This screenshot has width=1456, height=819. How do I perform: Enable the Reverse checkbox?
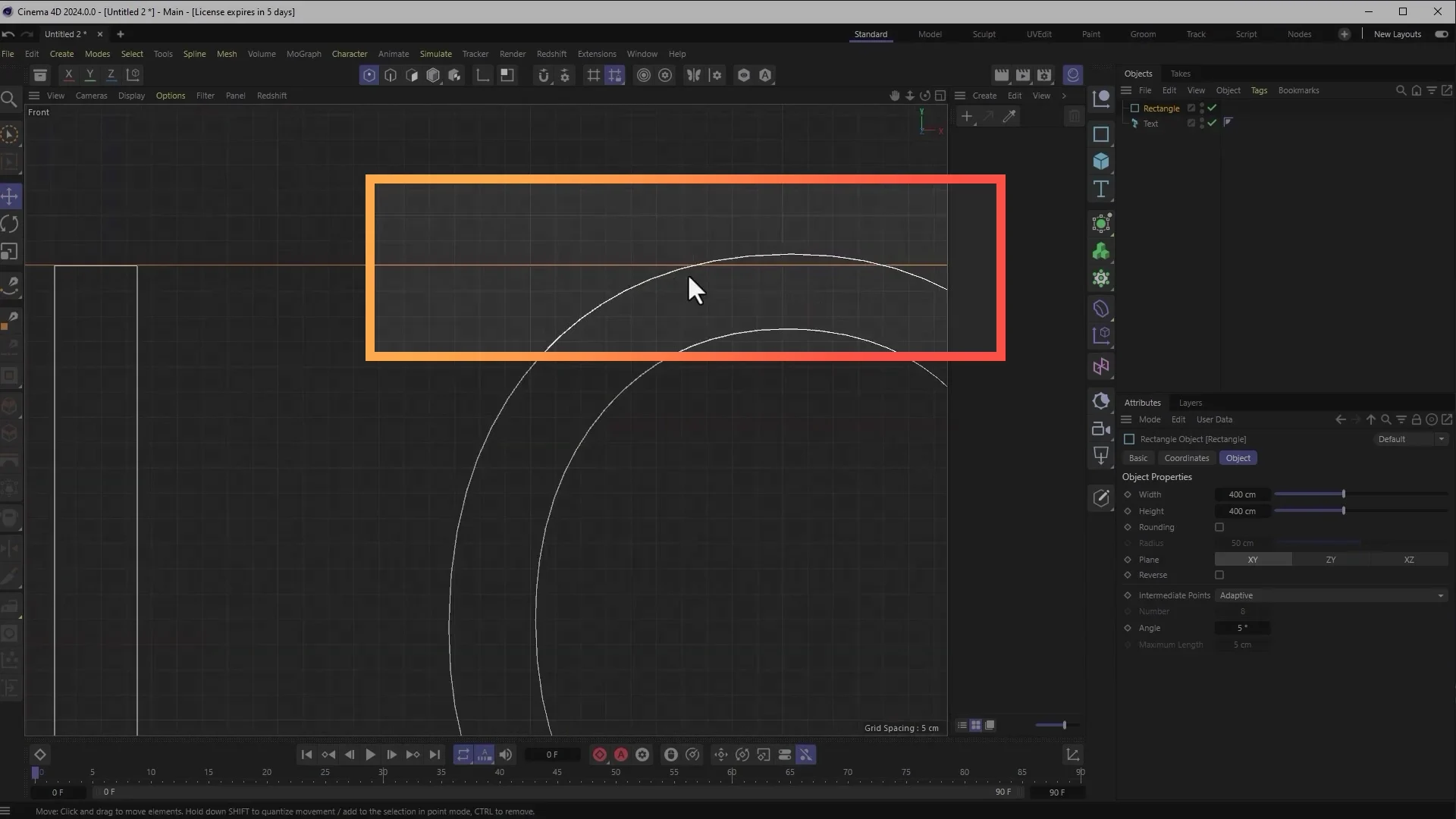click(x=1219, y=575)
